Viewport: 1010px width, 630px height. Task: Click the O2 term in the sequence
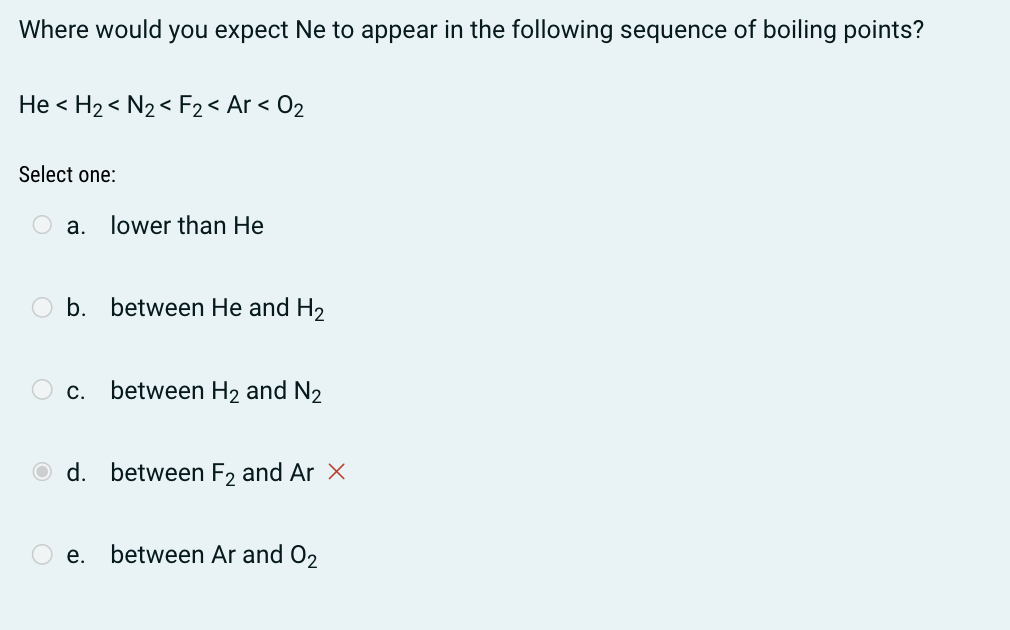pos(290,106)
